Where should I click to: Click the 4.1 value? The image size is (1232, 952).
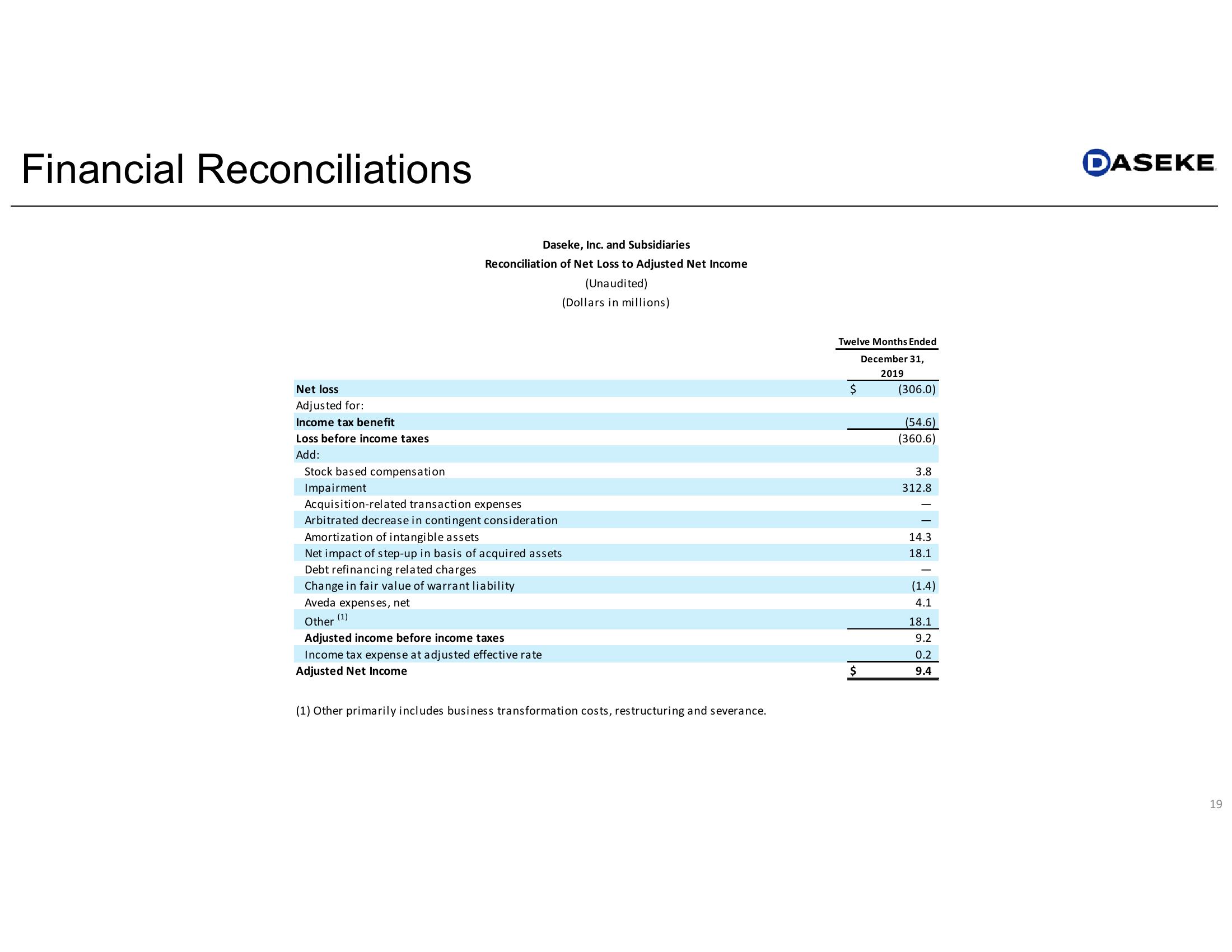923,603
